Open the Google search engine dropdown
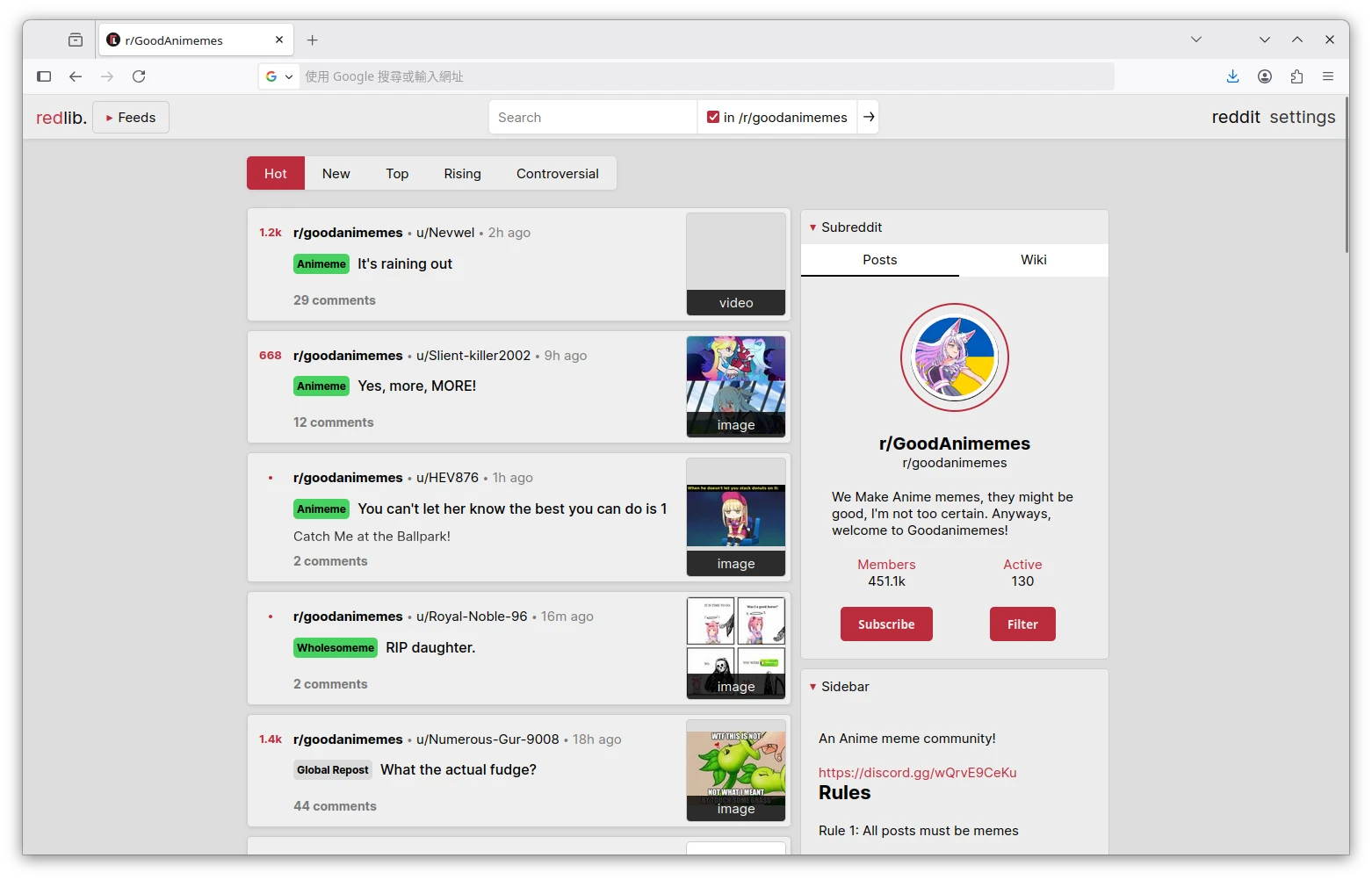The height and width of the screenshot is (880, 1372). pos(279,76)
